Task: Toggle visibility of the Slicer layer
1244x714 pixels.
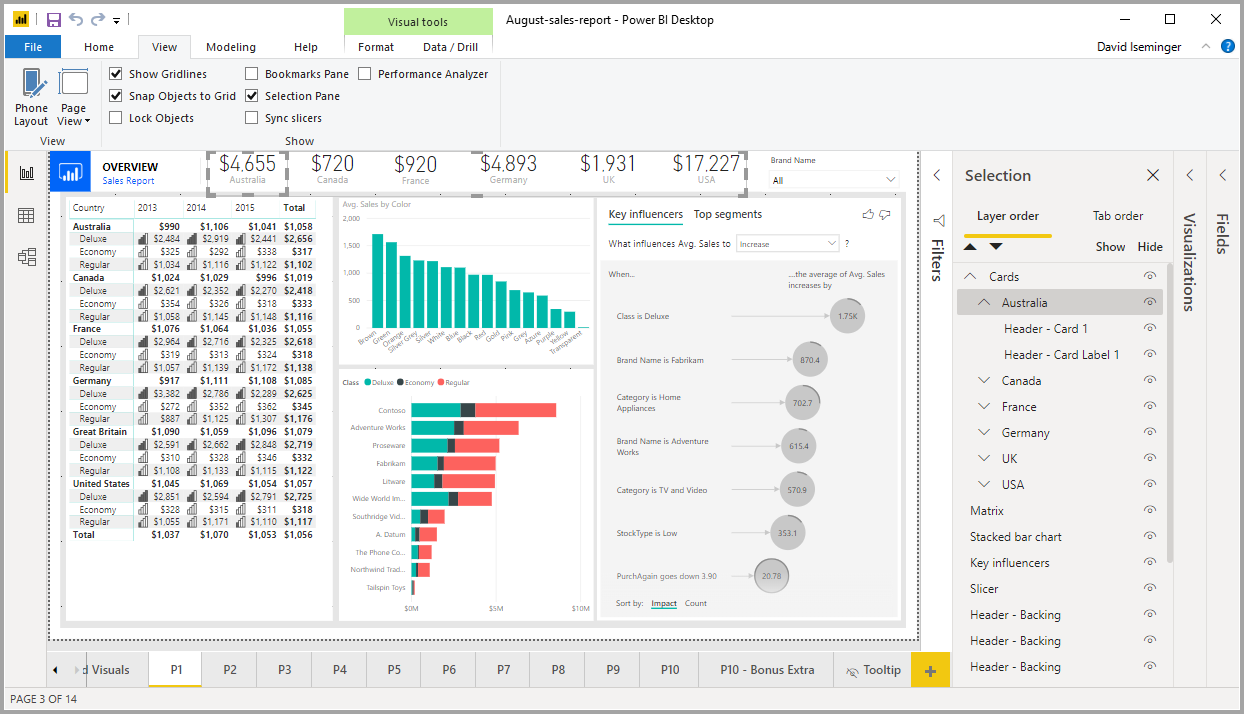Action: [1150, 589]
